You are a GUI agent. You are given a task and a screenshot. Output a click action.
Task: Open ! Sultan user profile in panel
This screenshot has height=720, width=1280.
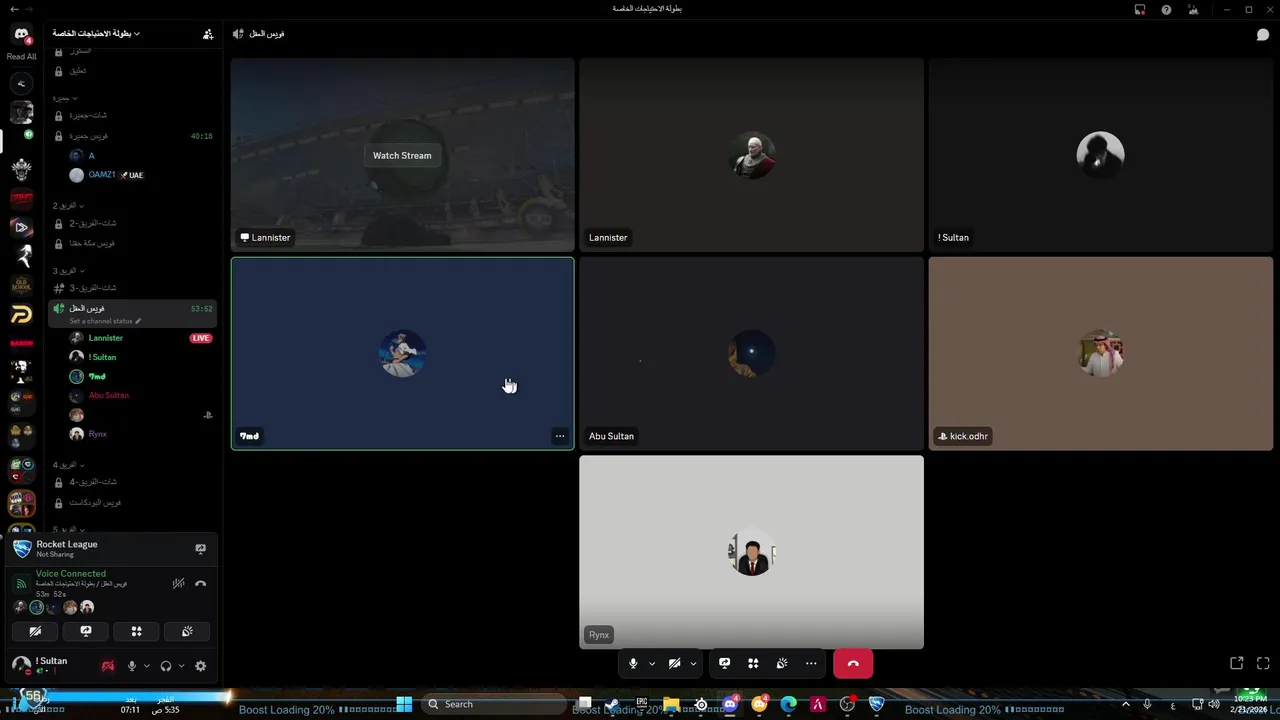click(x=40, y=665)
